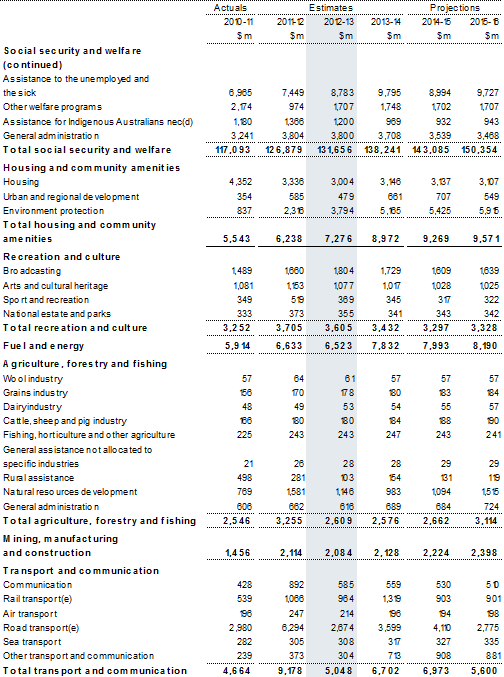This screenshot has height=677, width=504.
Task: Click the 'Road transport(e)' row label
Action: [x=41, y=628]
